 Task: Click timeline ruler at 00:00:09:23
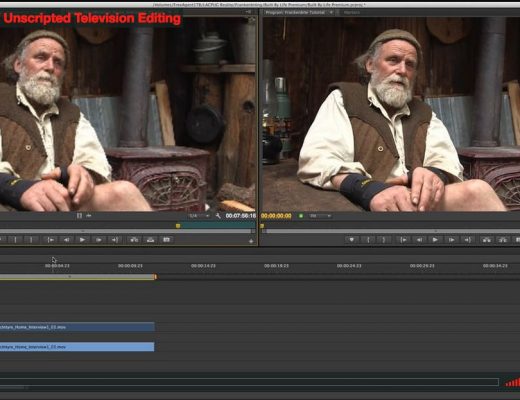[x=130, y=266]
